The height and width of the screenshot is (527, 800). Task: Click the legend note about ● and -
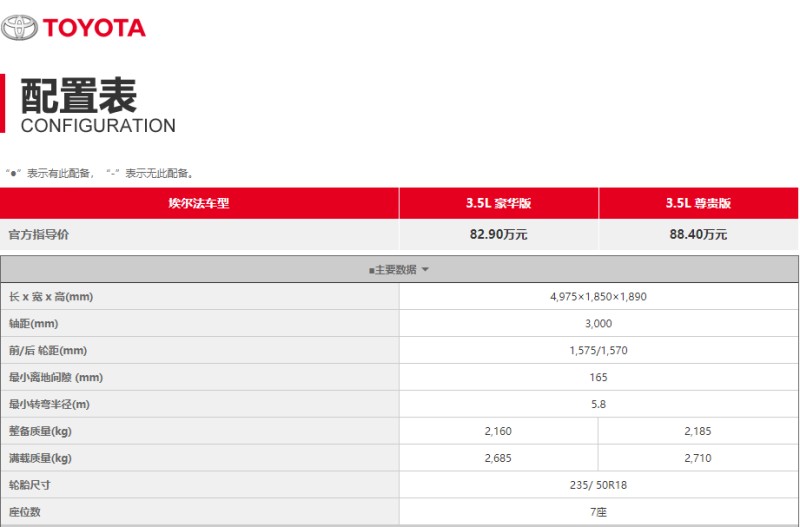point(100,173)
